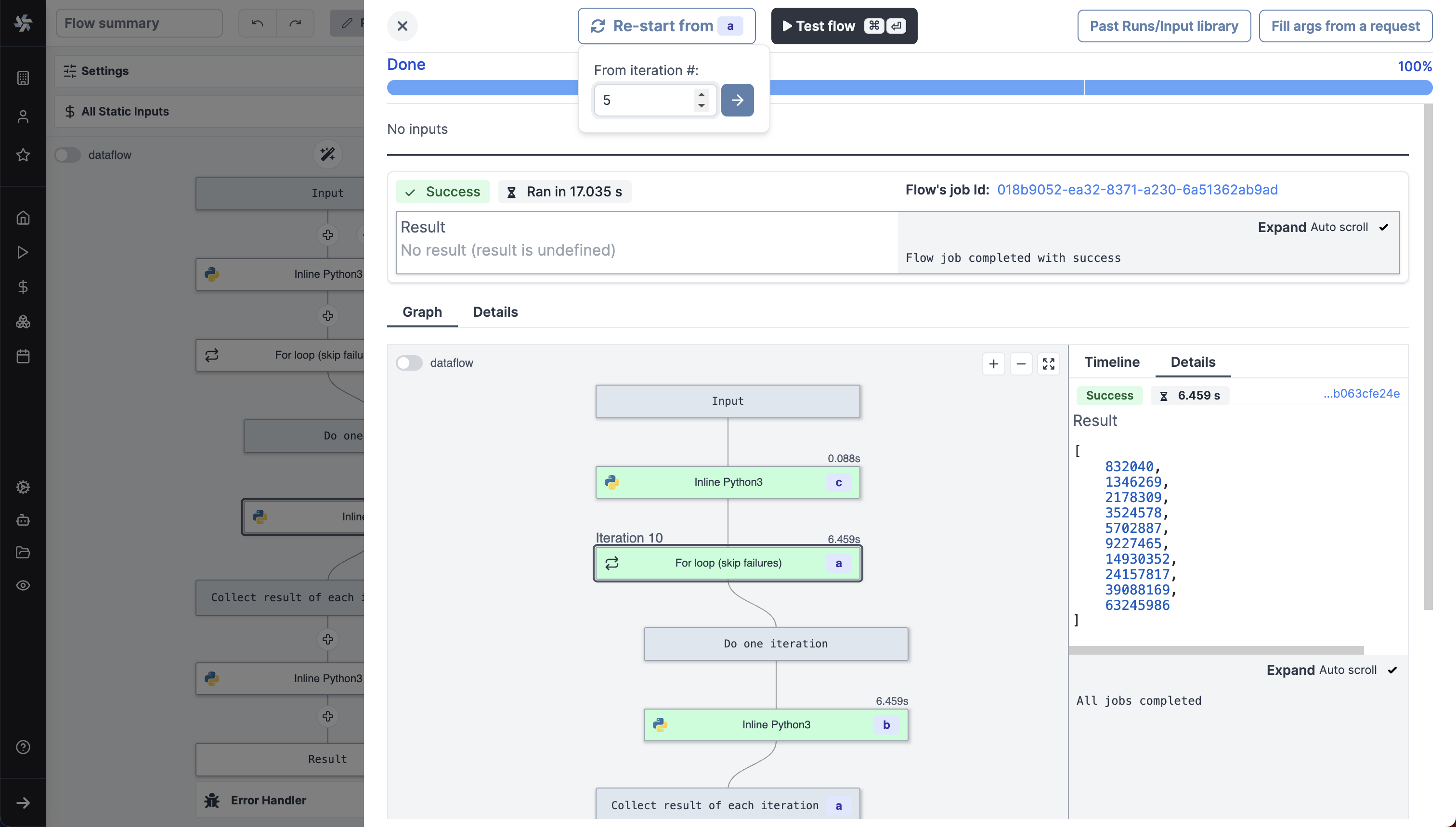Image resolution: width=1456 pixels, height=827 pixels.
Task: Click the redo arrow icon
Action: (295, 23)
